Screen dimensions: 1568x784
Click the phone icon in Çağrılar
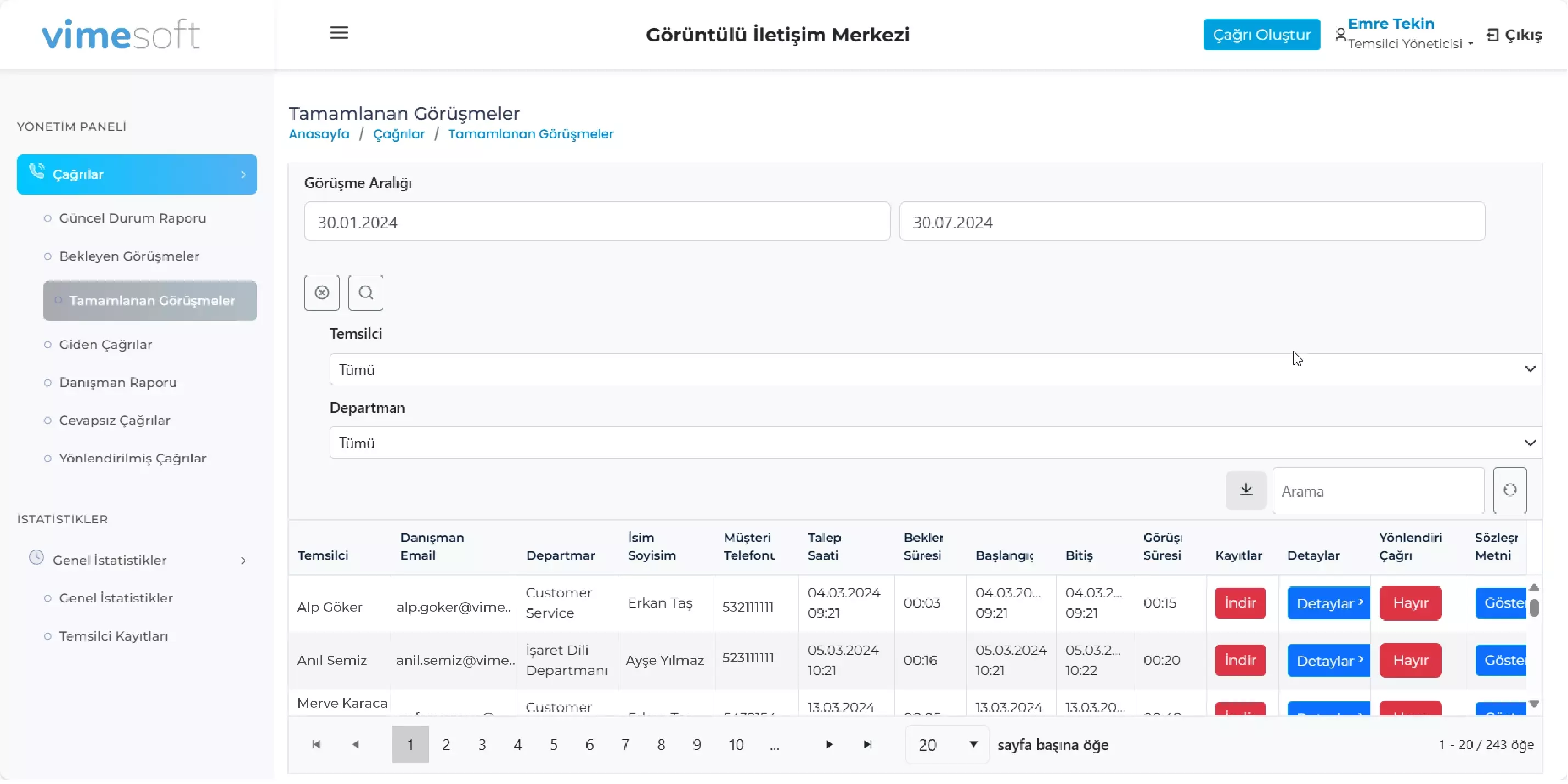[x=37, y=172]
